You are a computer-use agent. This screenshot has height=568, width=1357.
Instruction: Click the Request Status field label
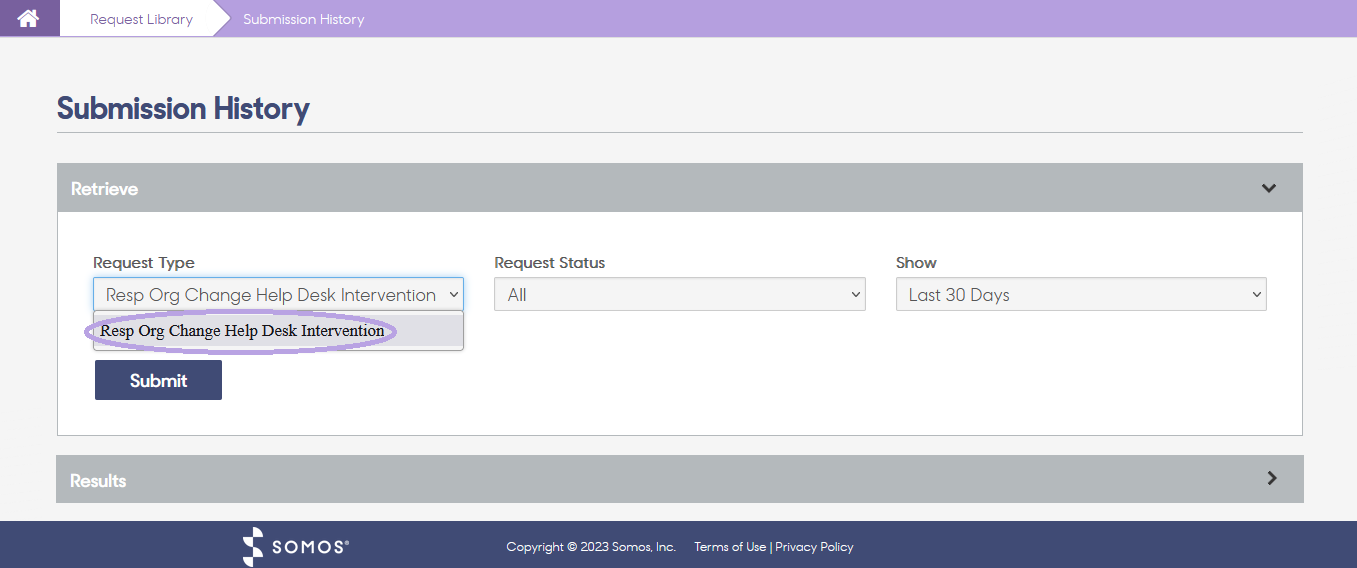pos(549,263)
